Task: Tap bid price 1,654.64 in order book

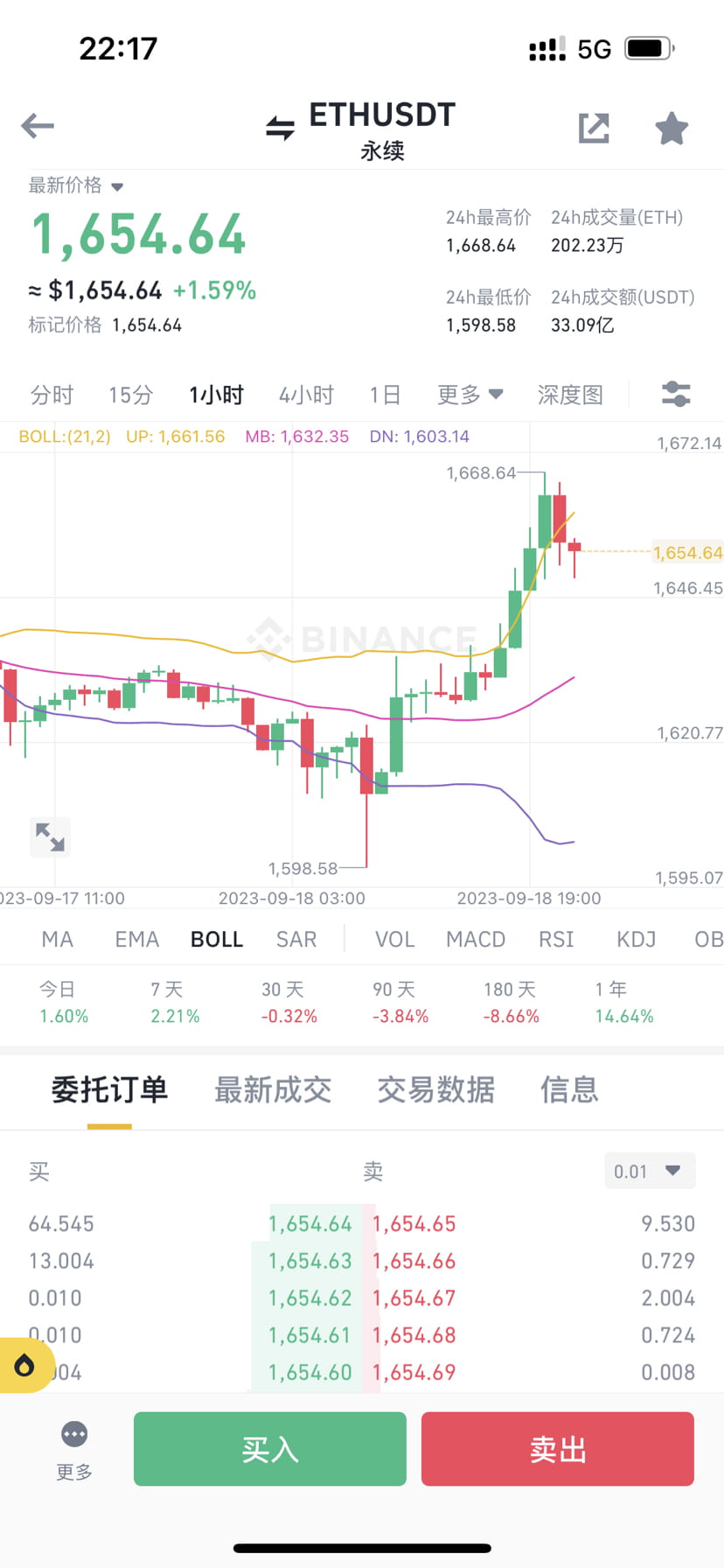Action: coord(310,1224)
